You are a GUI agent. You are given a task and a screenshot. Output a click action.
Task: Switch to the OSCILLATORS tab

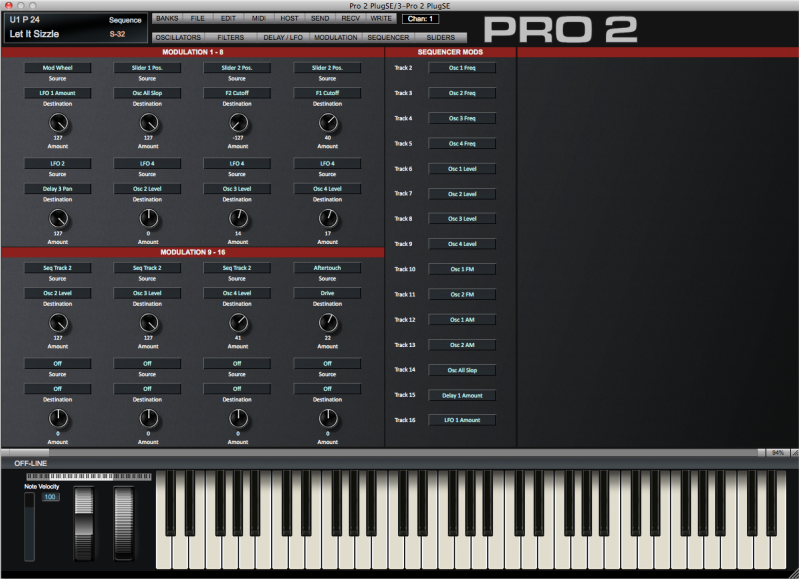(178, 37)
